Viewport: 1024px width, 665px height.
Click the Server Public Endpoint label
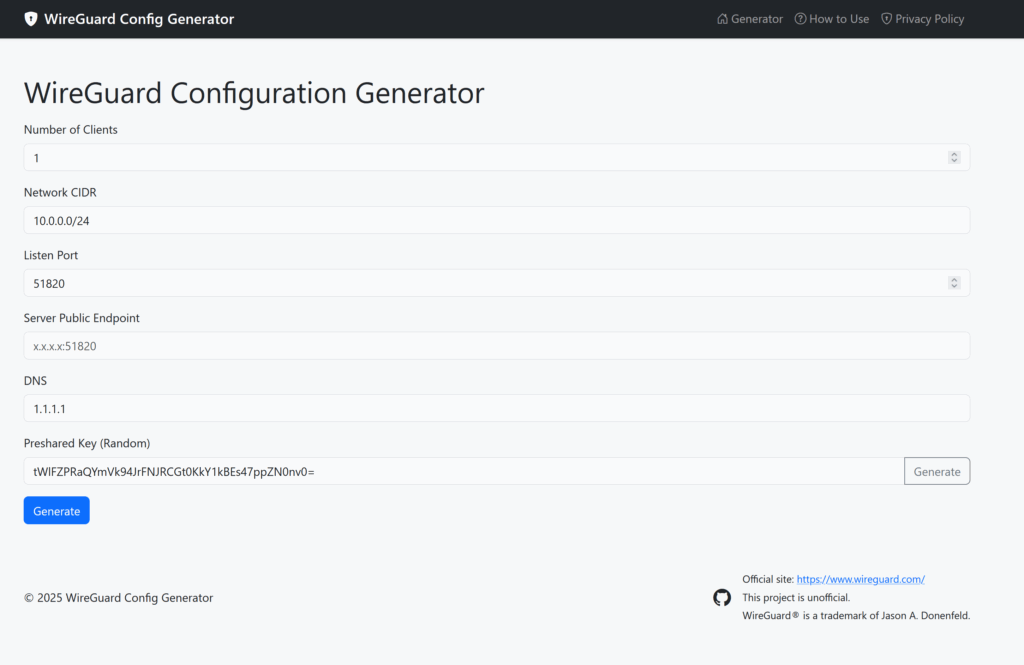(82, 317)
